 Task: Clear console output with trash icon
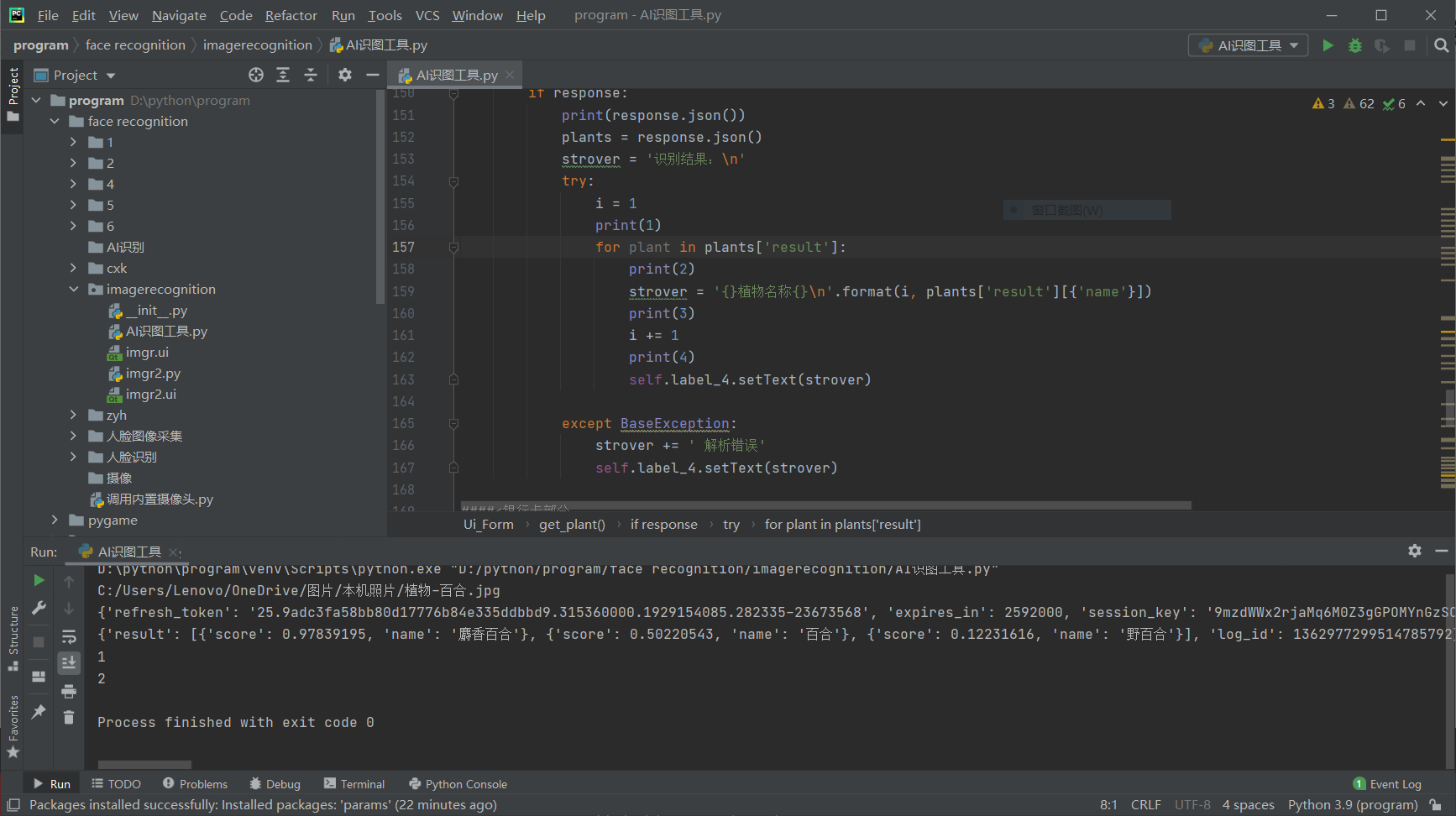click(x=69, y=718)
